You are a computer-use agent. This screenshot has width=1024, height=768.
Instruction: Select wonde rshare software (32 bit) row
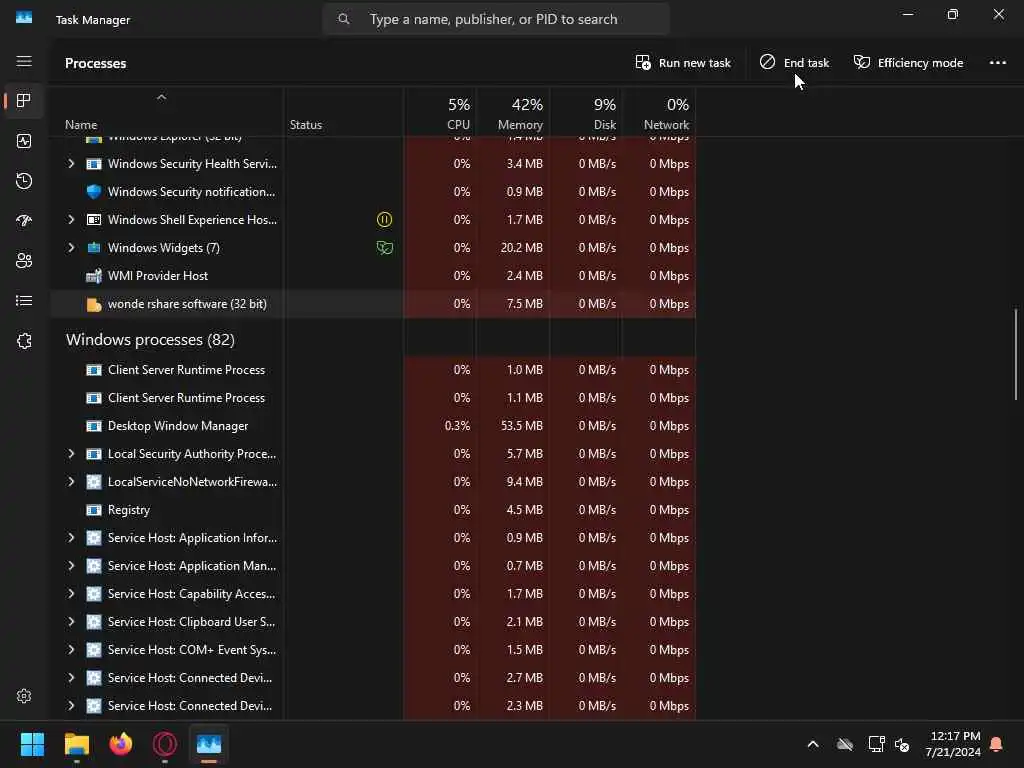point(373,304)
